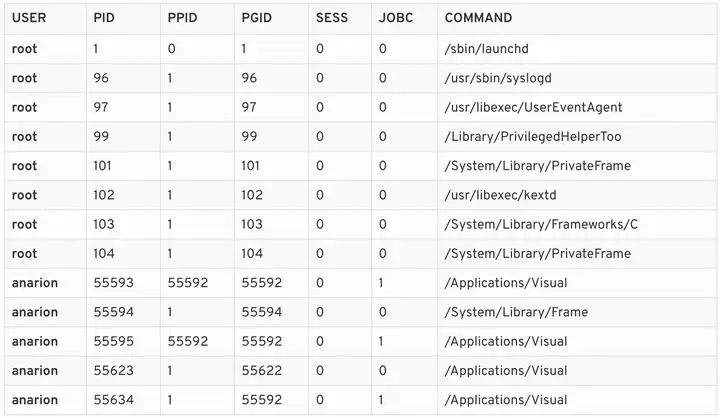This screenshot has width=720, height=418.
Task: Select the /usr/libexec/UserEventAgent command cell
Action: coord(533,107)
